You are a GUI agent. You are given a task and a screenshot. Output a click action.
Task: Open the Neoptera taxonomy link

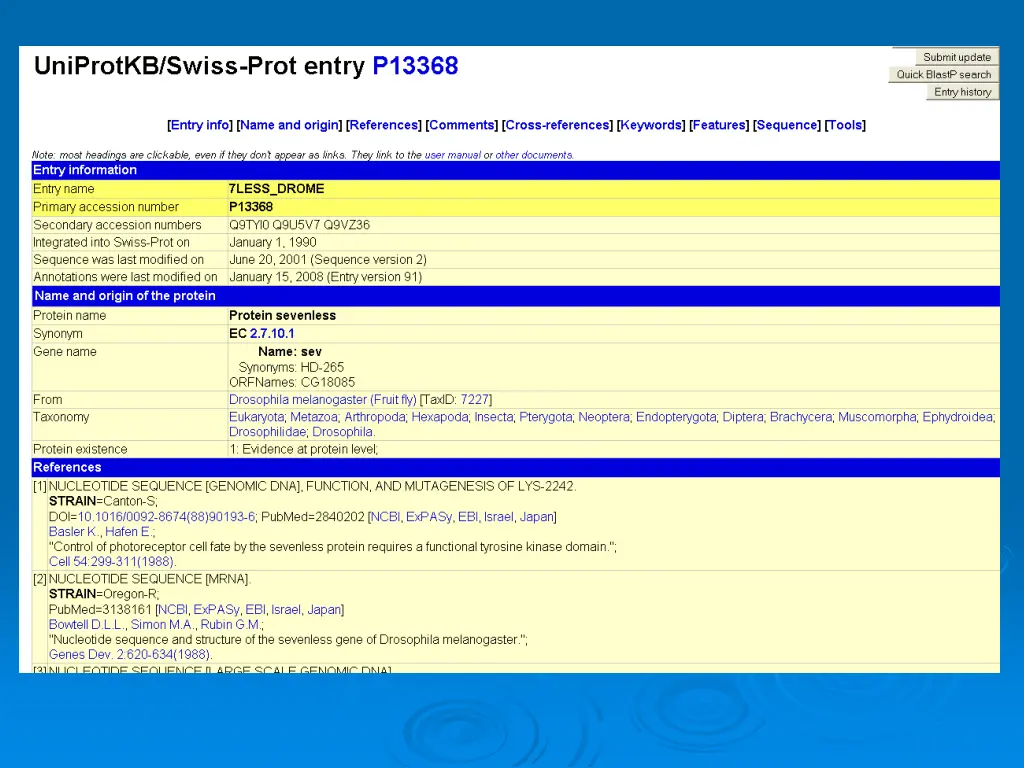[x=604, y=417]
